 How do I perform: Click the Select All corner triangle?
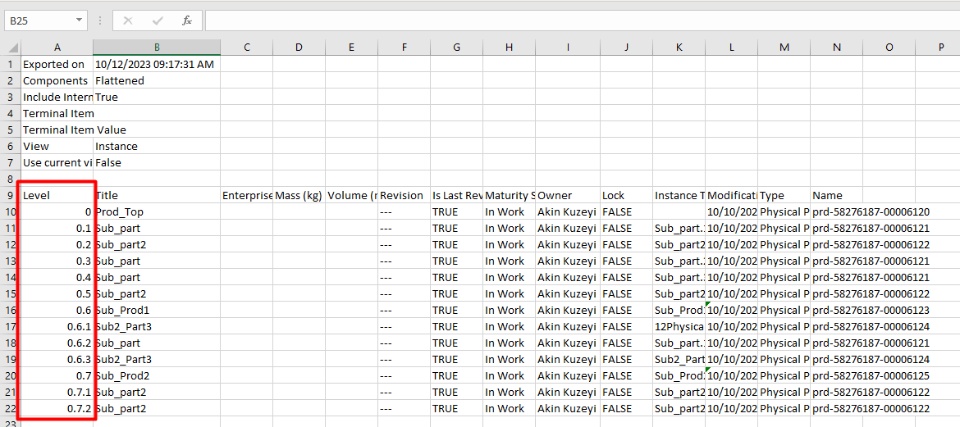point(10,47)
